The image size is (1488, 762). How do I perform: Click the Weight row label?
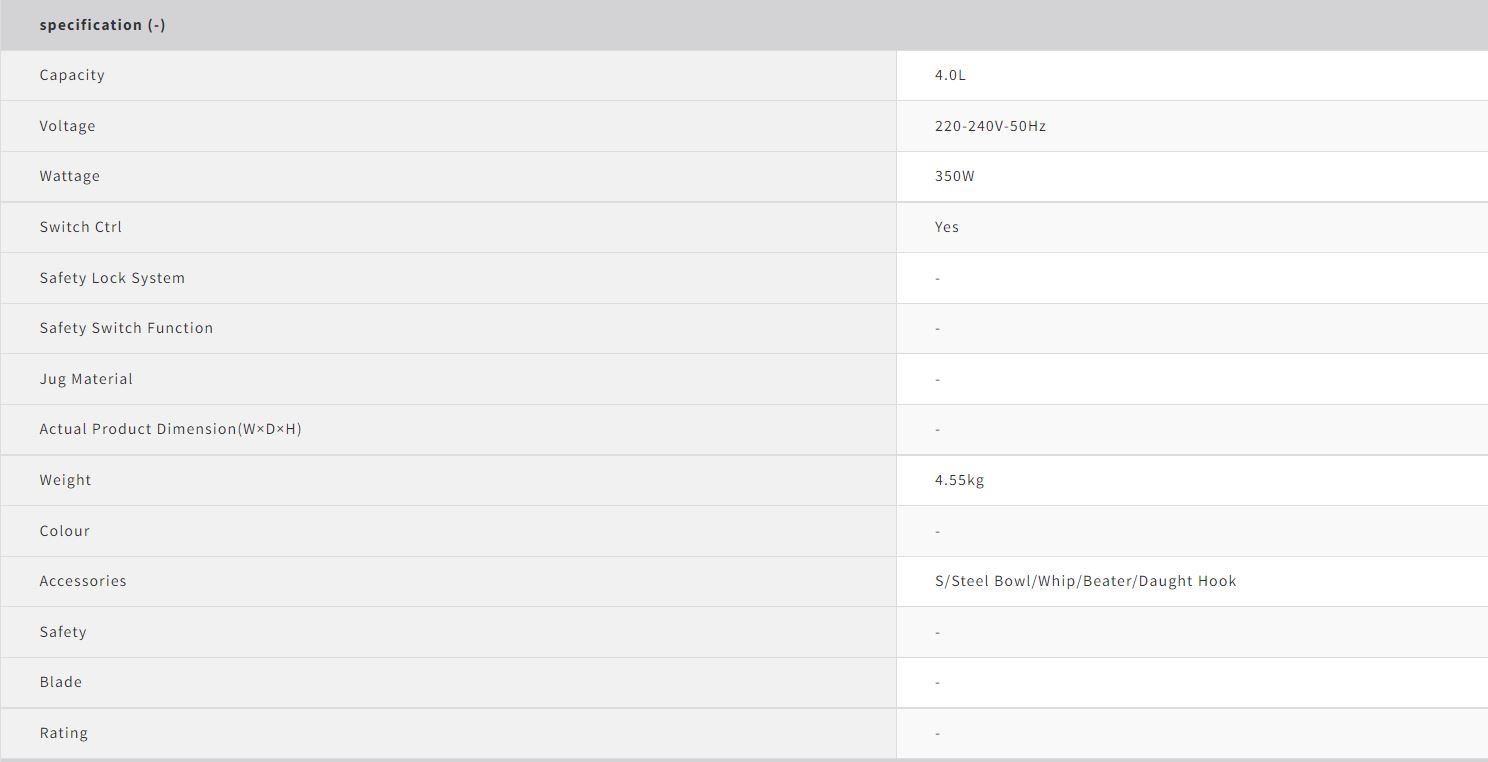click(x=65, y=480)
